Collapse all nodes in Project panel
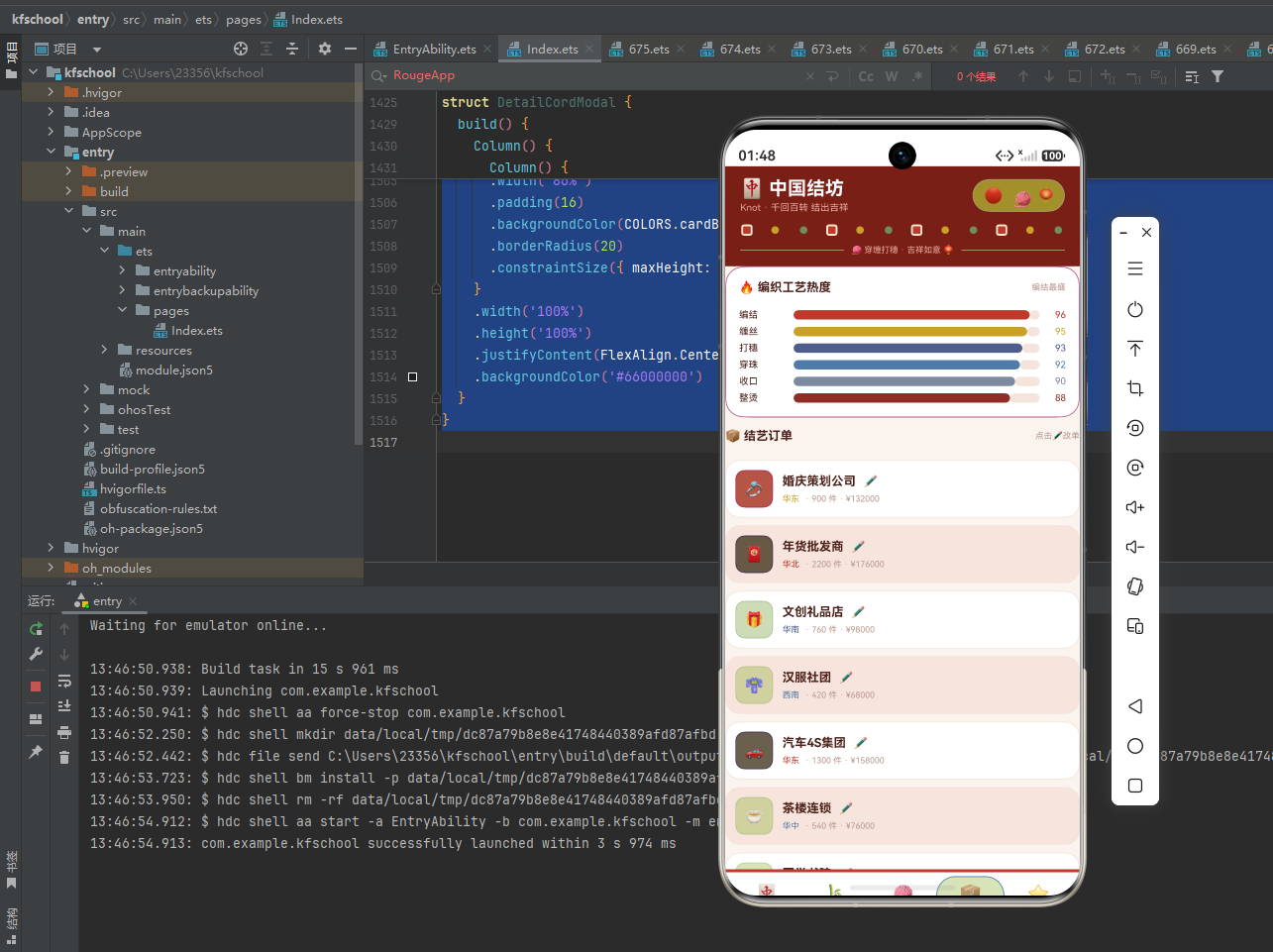This screenshot has height=952, width=1273. pos(292,49)
